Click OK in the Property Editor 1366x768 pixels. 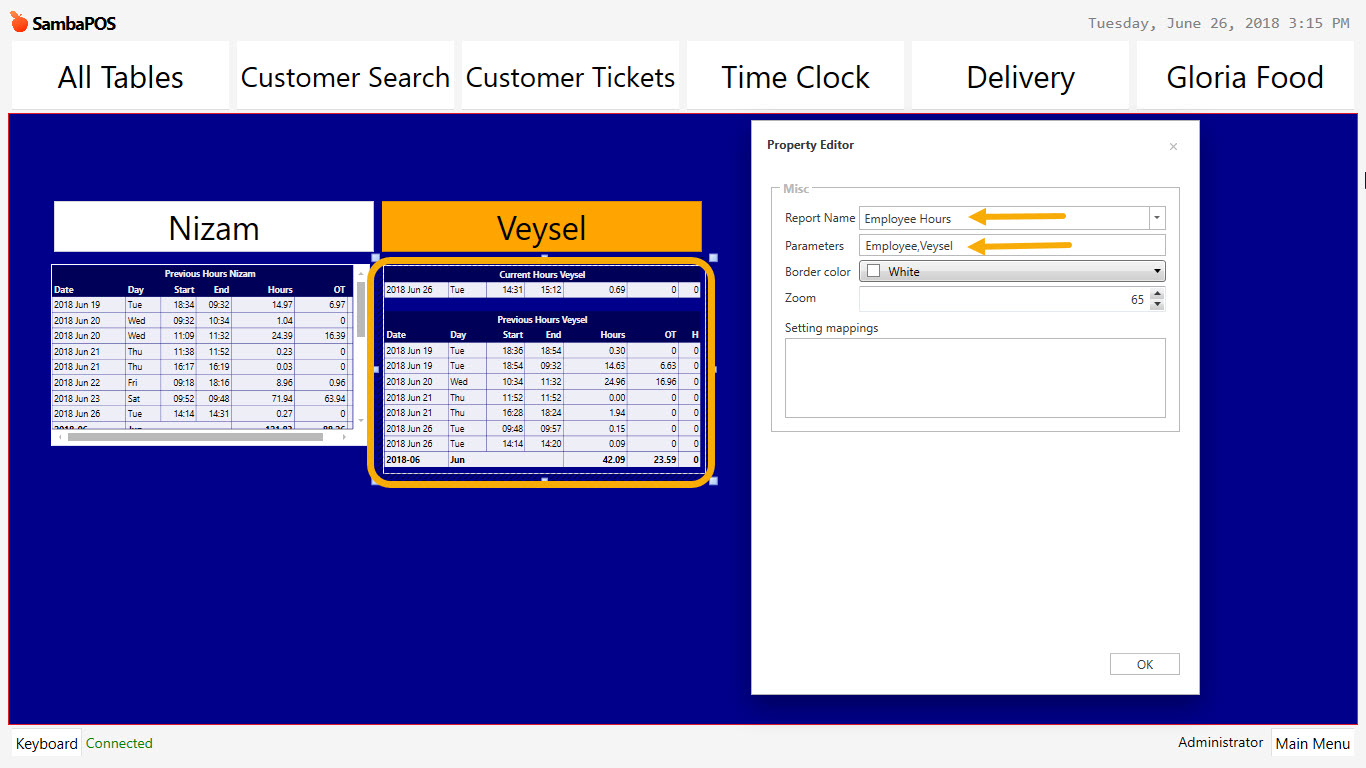point(1144,663)
